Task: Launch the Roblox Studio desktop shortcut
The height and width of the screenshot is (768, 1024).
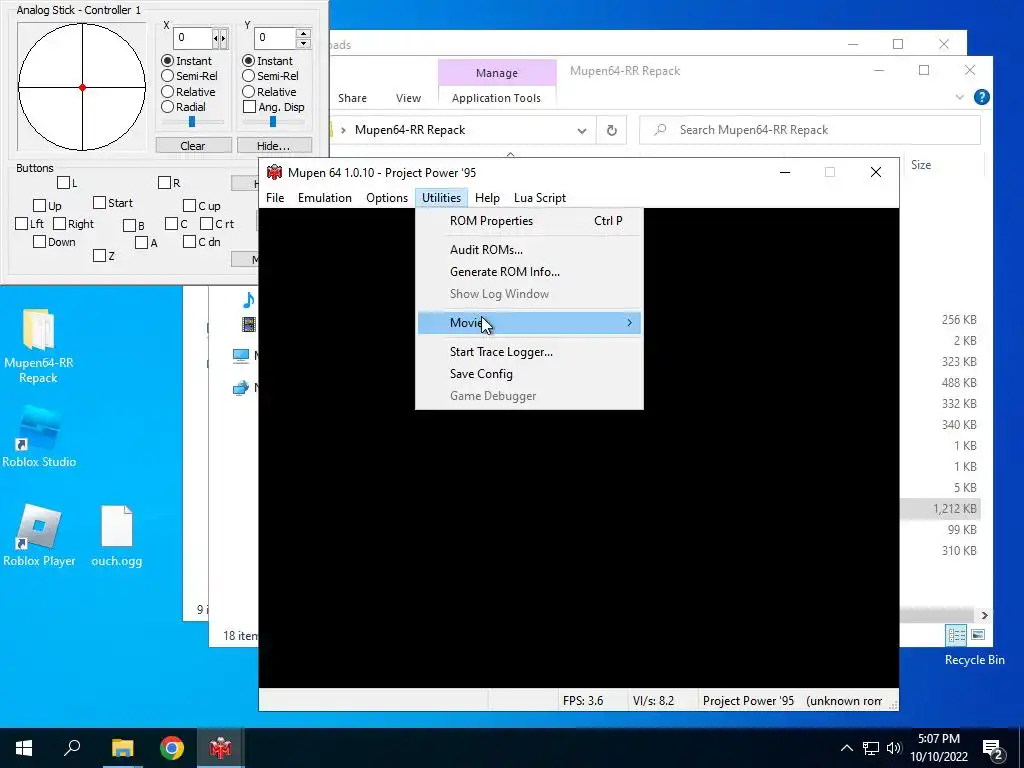Action: (39, 436)
